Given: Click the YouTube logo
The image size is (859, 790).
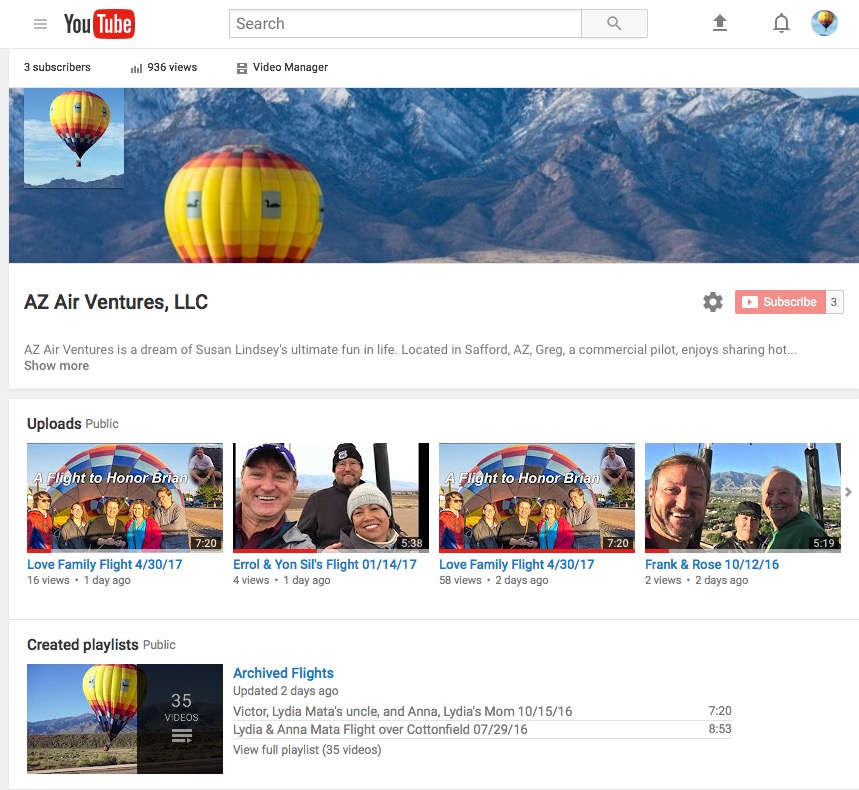Looking at the screenshot, I should tap(99, 24).
